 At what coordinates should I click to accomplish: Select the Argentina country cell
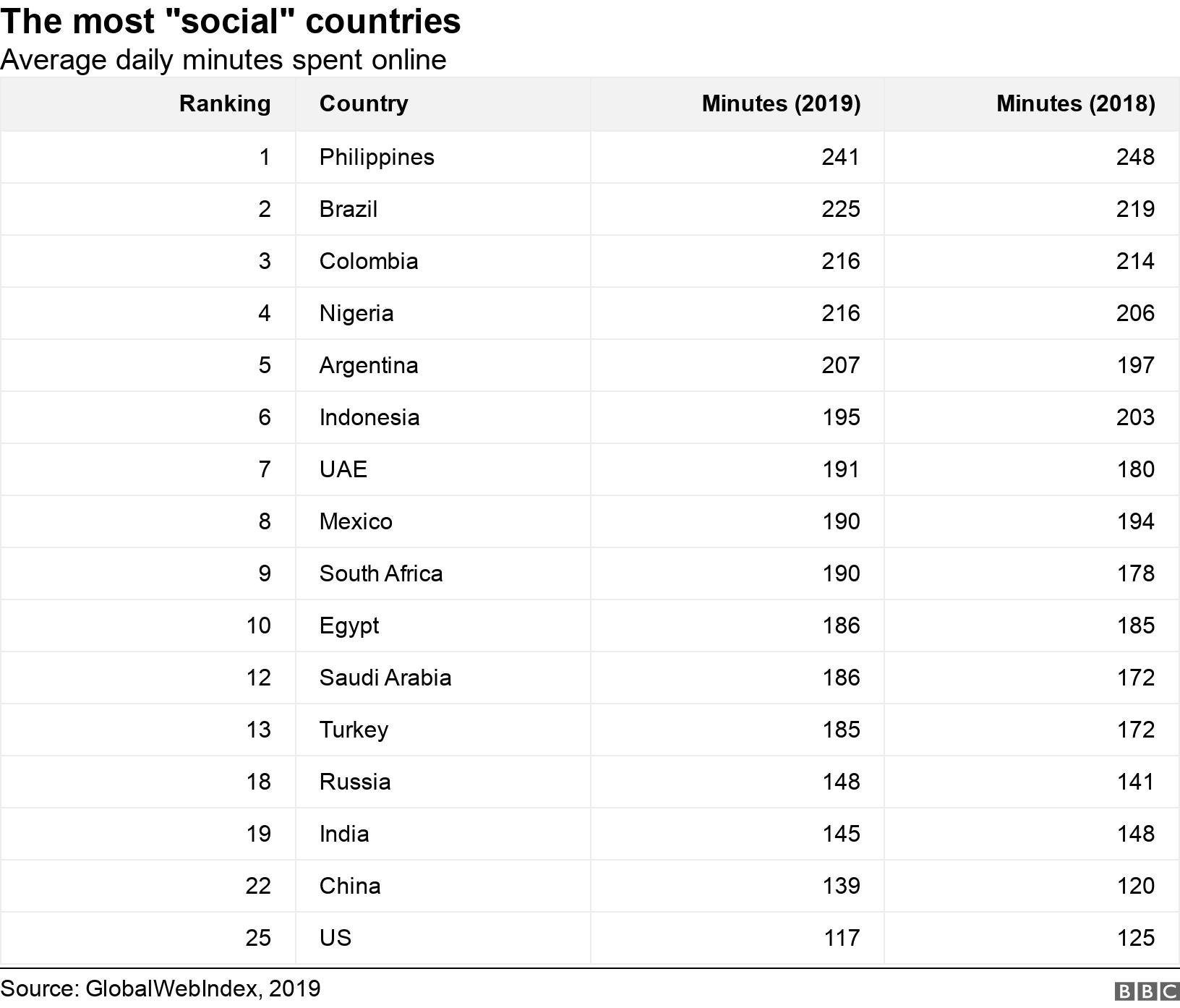tap(369, 365)
